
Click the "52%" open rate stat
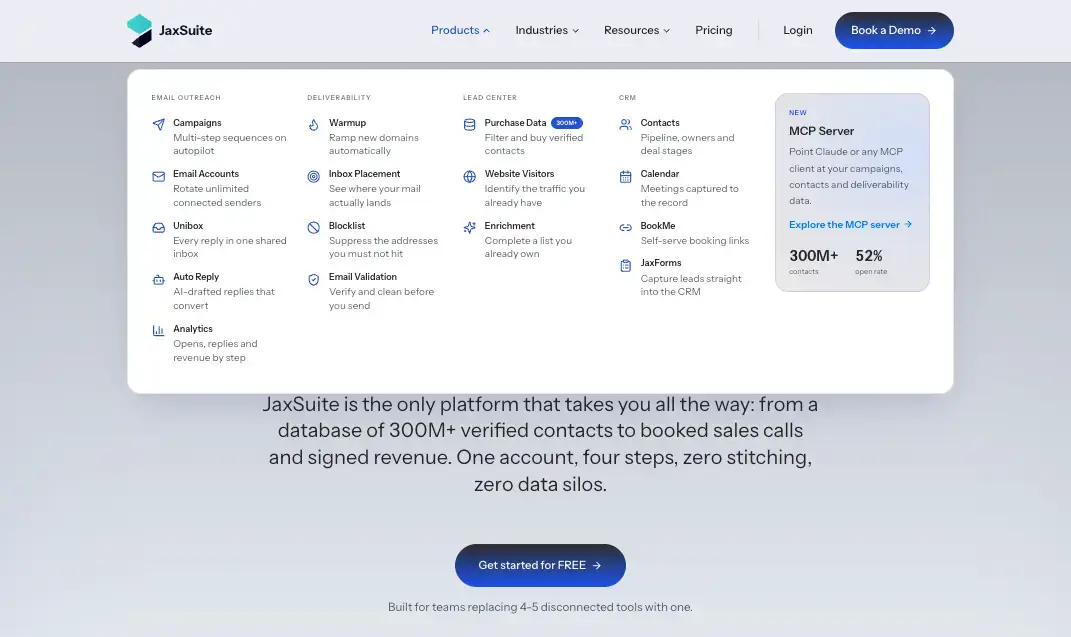(869, 256)
